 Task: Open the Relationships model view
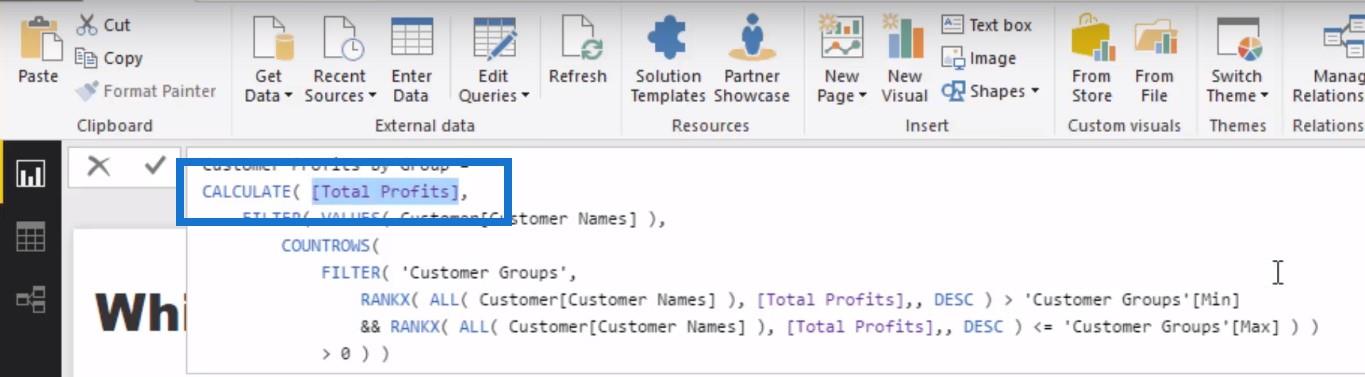[31, 299]
